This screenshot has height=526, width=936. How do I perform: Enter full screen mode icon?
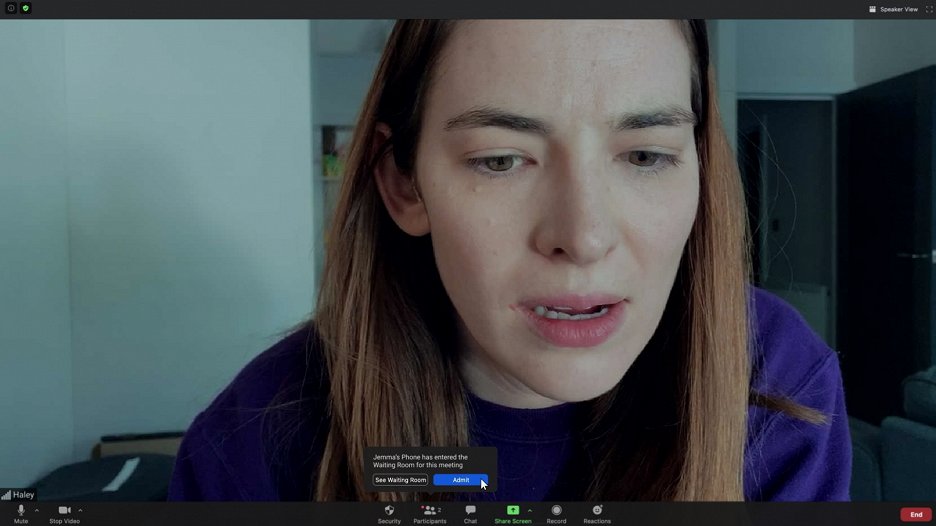(928, 9)
